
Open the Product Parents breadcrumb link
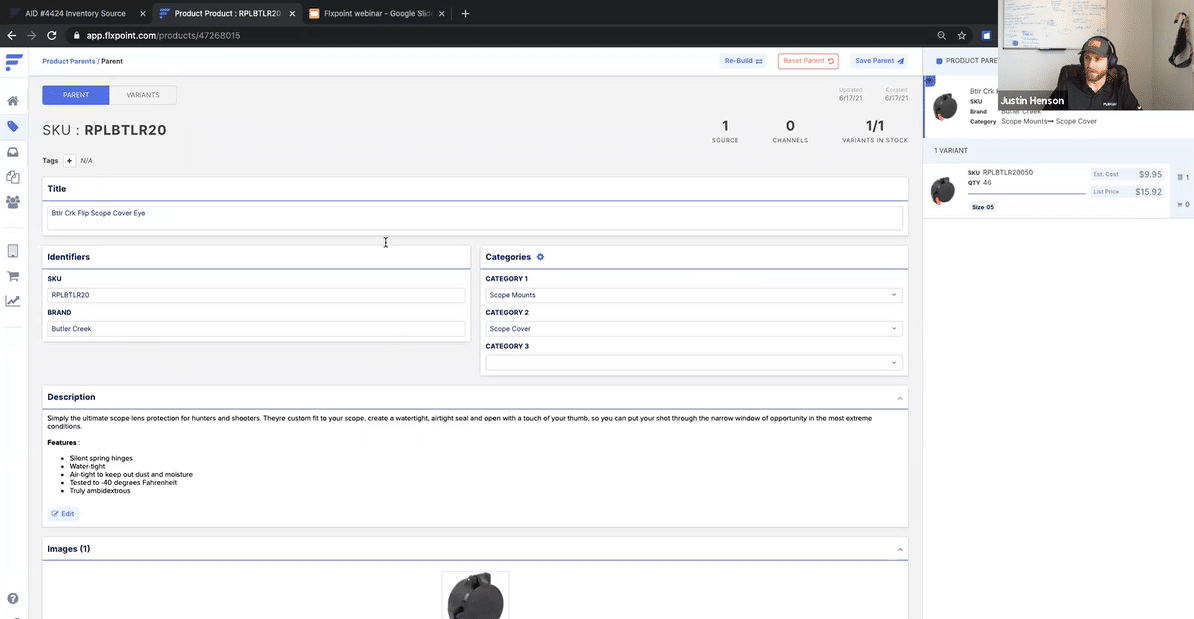click(x=69, y=62)
